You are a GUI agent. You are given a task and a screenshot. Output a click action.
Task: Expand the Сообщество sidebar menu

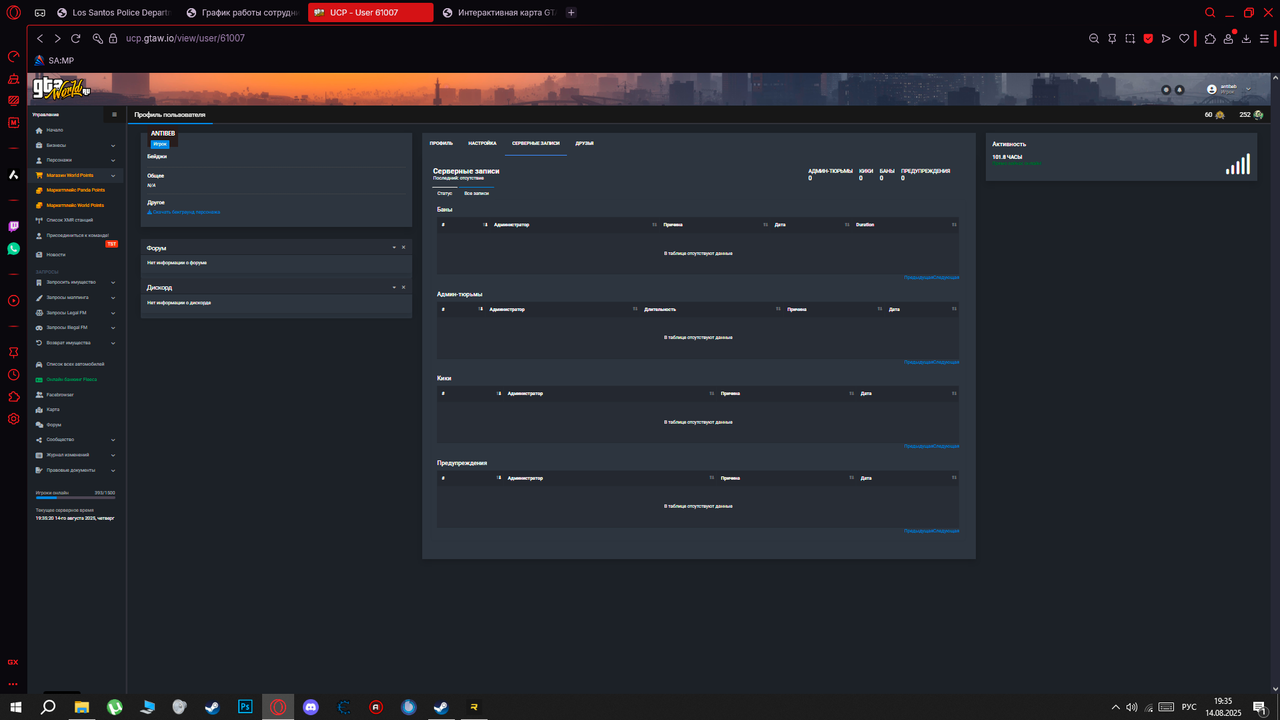pyautogui.click(x=76, y=440)
